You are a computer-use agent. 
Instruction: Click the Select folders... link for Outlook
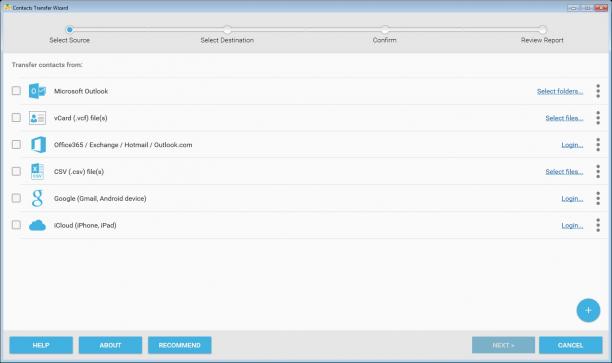(560, 91)
